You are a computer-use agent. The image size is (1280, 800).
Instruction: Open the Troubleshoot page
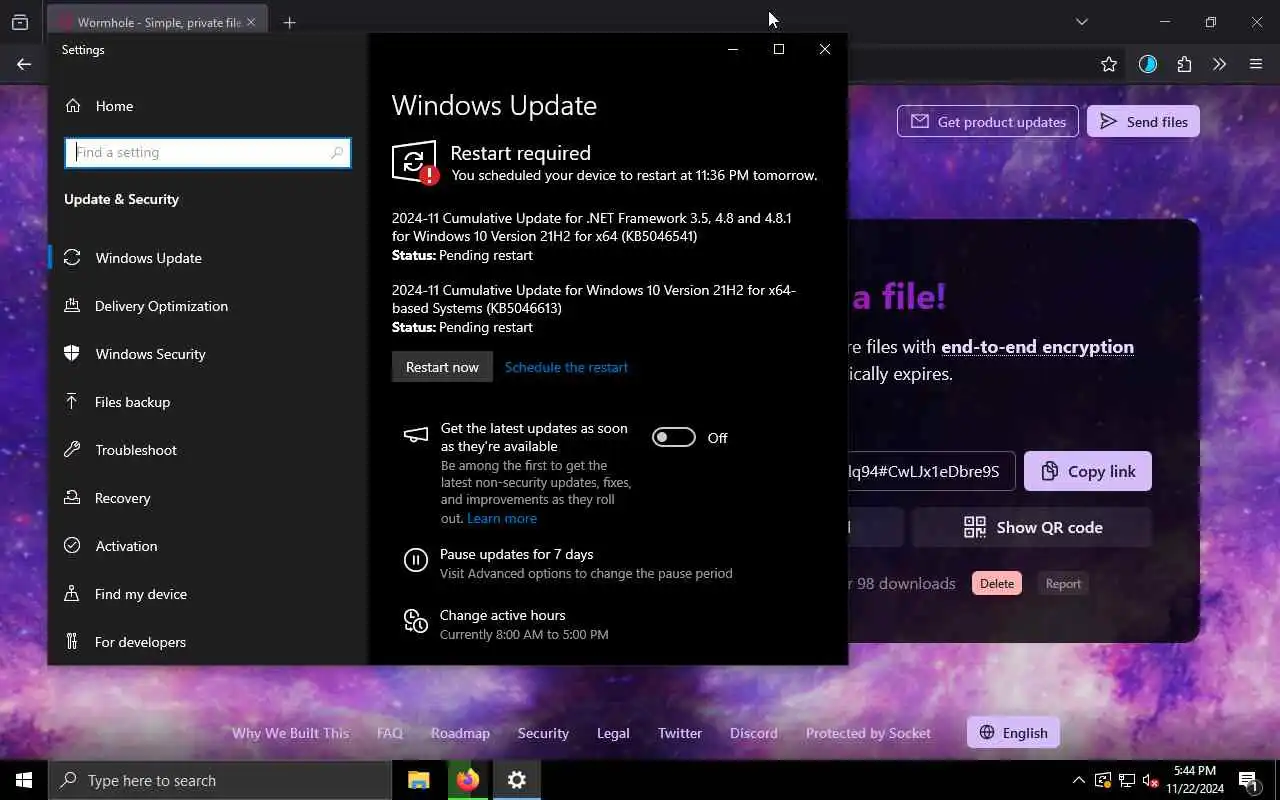point(135,450)
